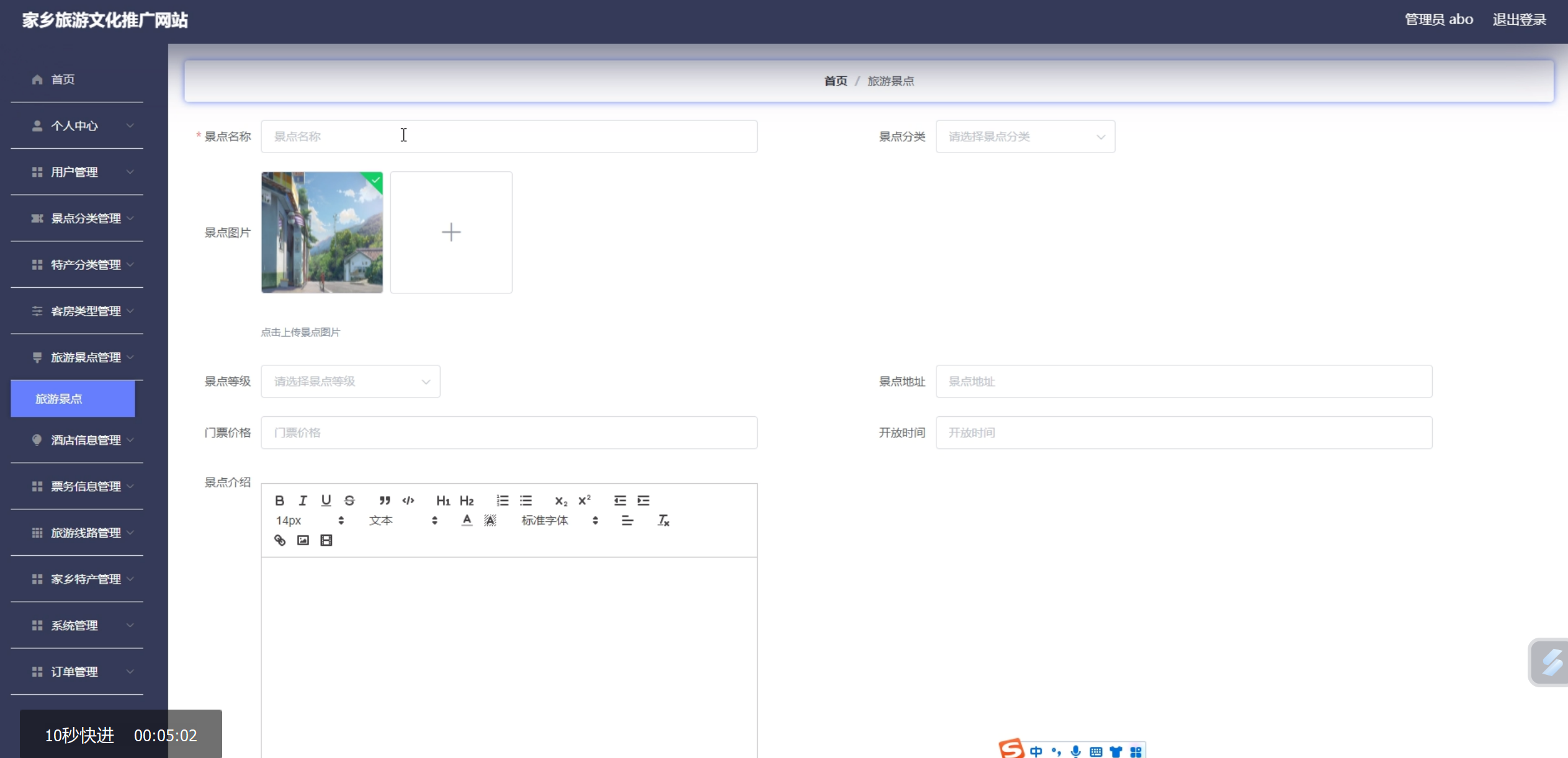Open the 景点分类 dropdown
This screenshot has height=758, width=1568.
coord(1025,136)
